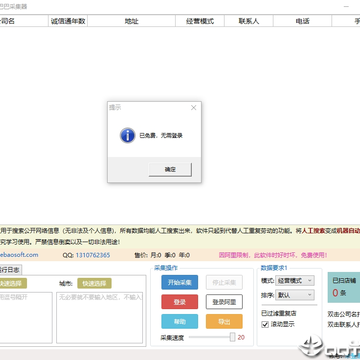Minimize the collector window
The height and width of the screenshot is (360, 360).
click(x=347, y=6)
